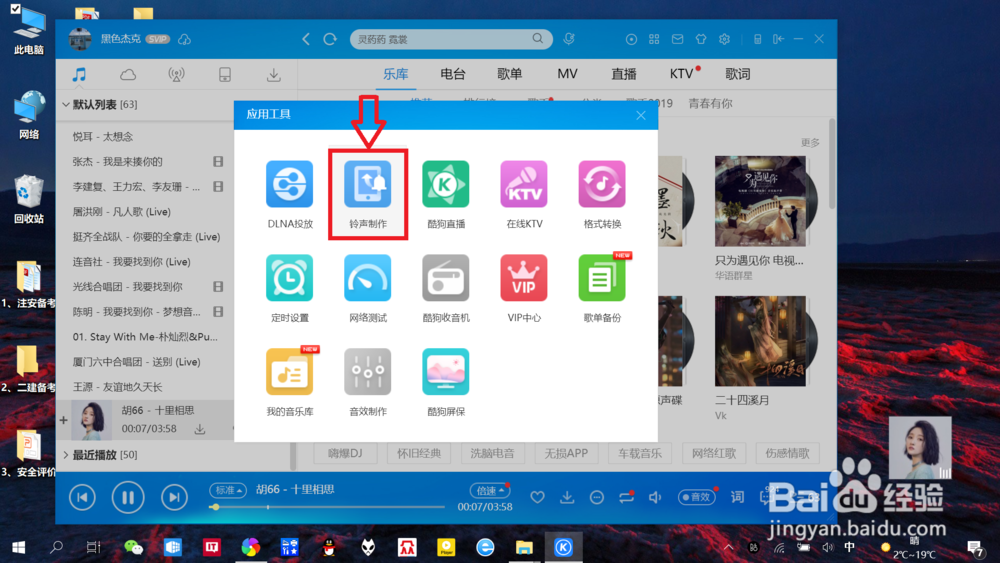Open the Windows Start menu
The height and width of the screenshot is (563, 1000).
(x=18, y=547)
